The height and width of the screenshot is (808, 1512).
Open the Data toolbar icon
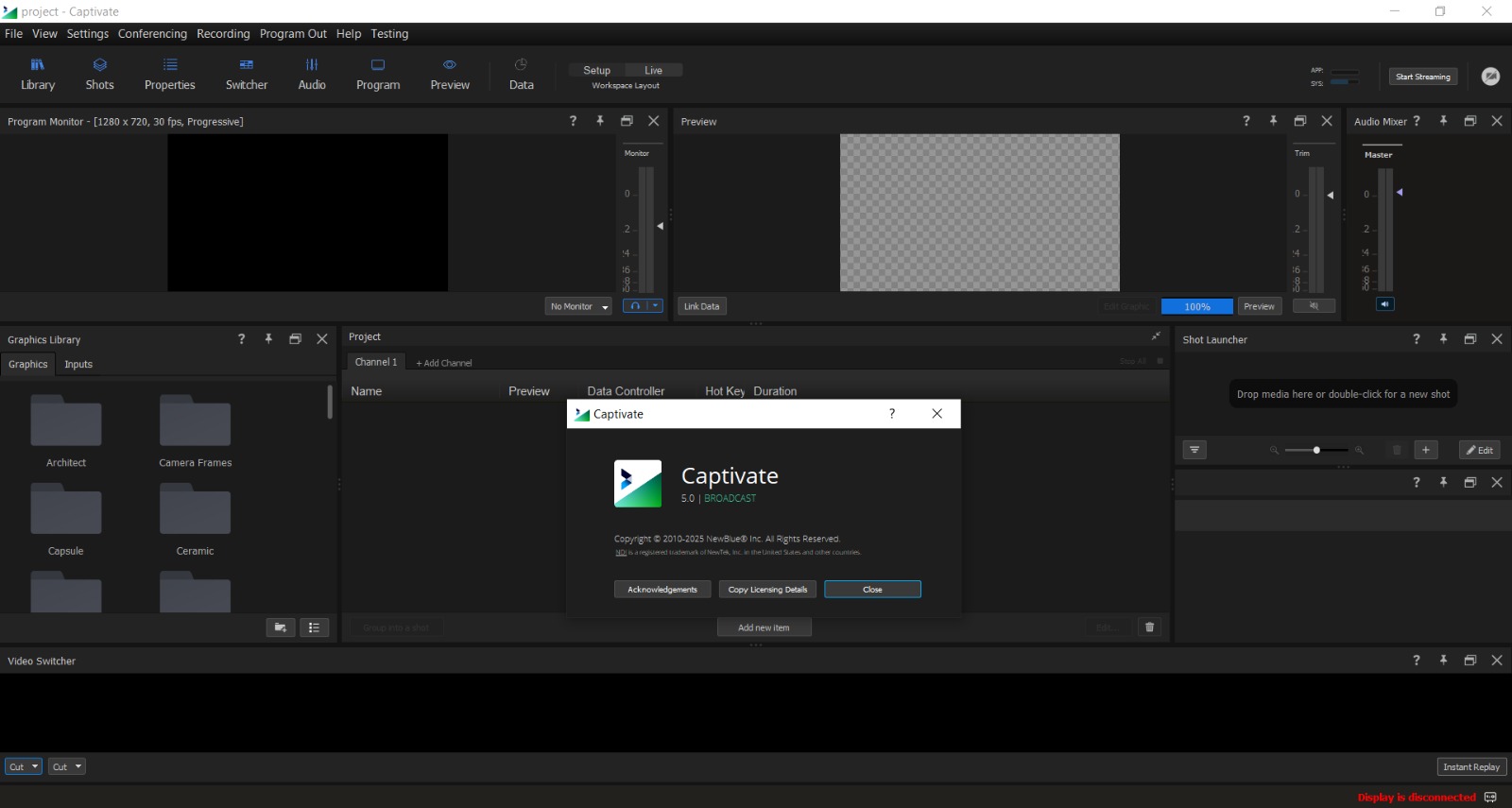pos(522,74)
